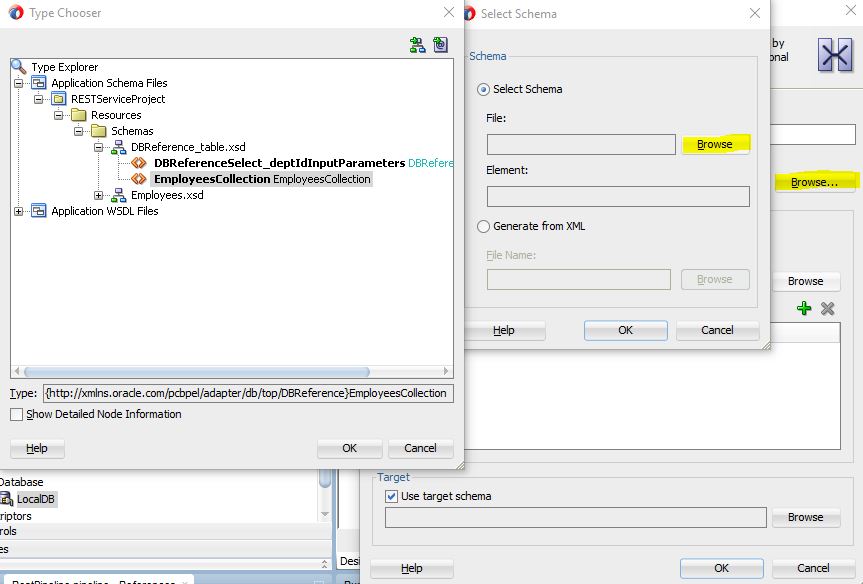Expand the Application WSDL Files node
This screenshot has width=863, height=584.
click(x=19, y=211)
